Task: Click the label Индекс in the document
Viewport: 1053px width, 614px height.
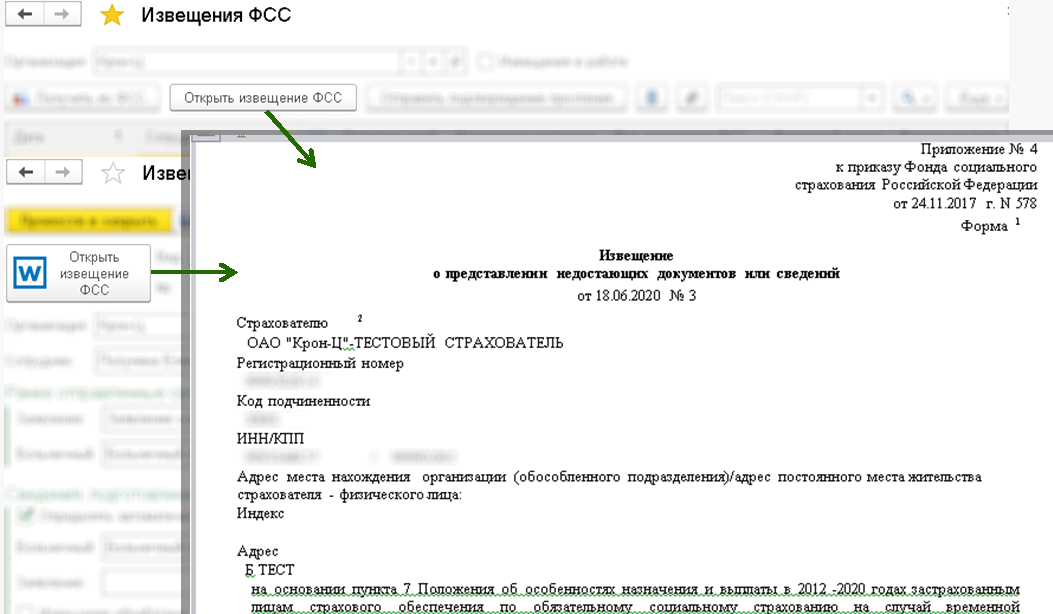Action: click(x=260, y=513)
